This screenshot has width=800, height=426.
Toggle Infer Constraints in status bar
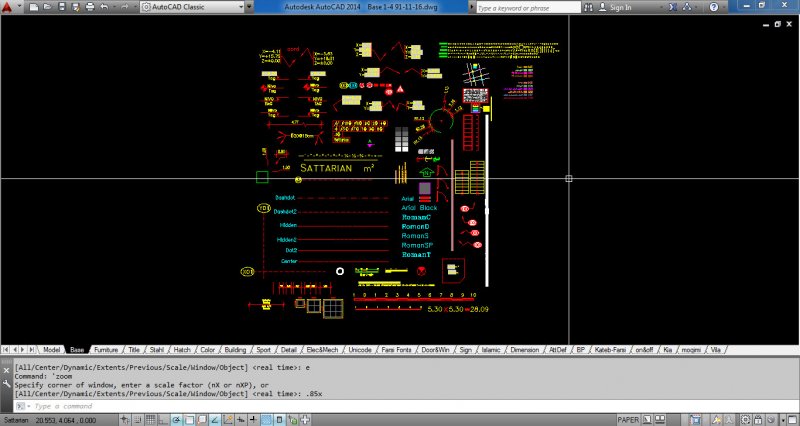click(124, 420)
